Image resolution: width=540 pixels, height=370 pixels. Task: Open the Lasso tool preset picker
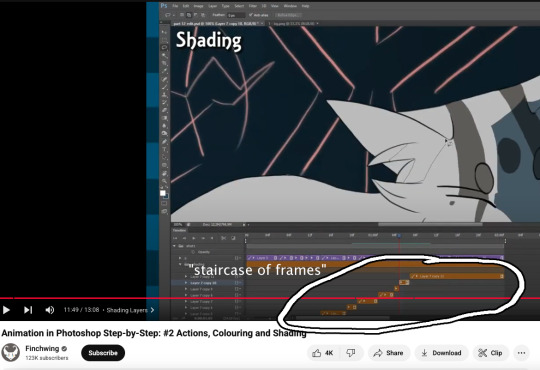pos(169,15)
